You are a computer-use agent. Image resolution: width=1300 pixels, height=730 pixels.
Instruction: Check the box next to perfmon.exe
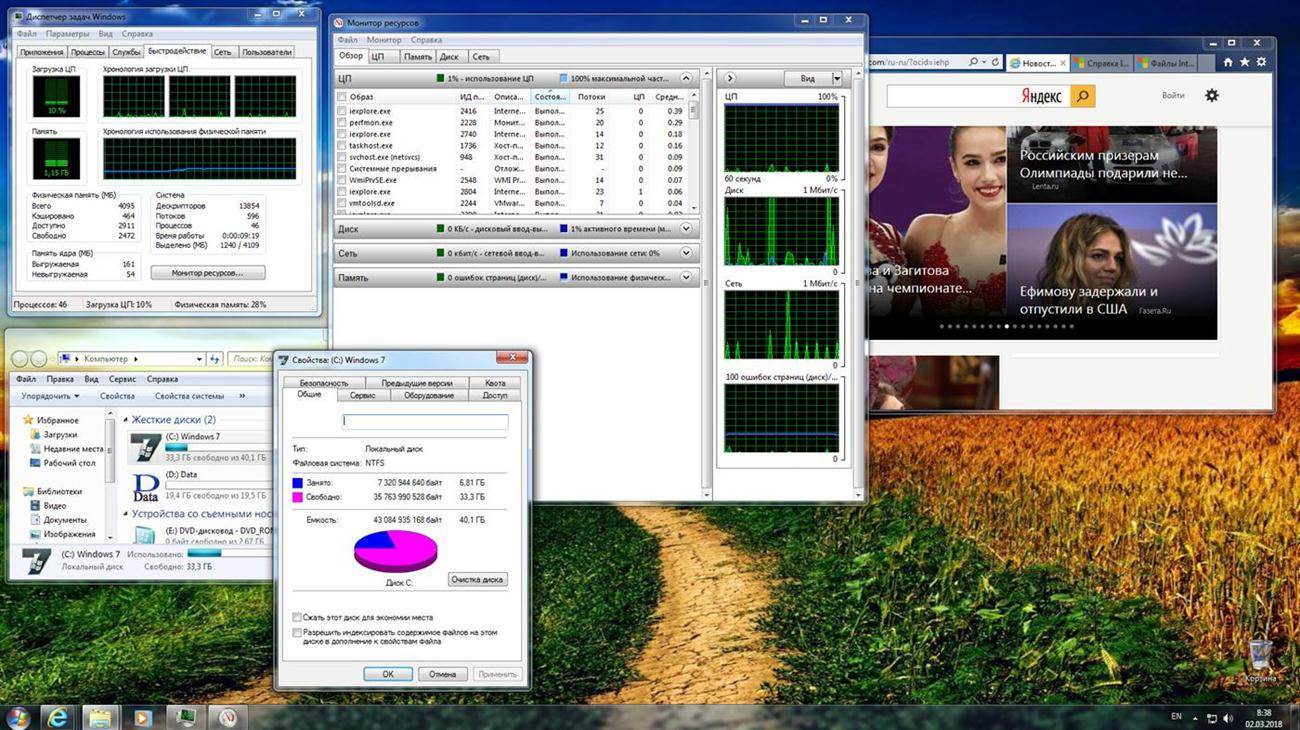[x=341, y=122]
